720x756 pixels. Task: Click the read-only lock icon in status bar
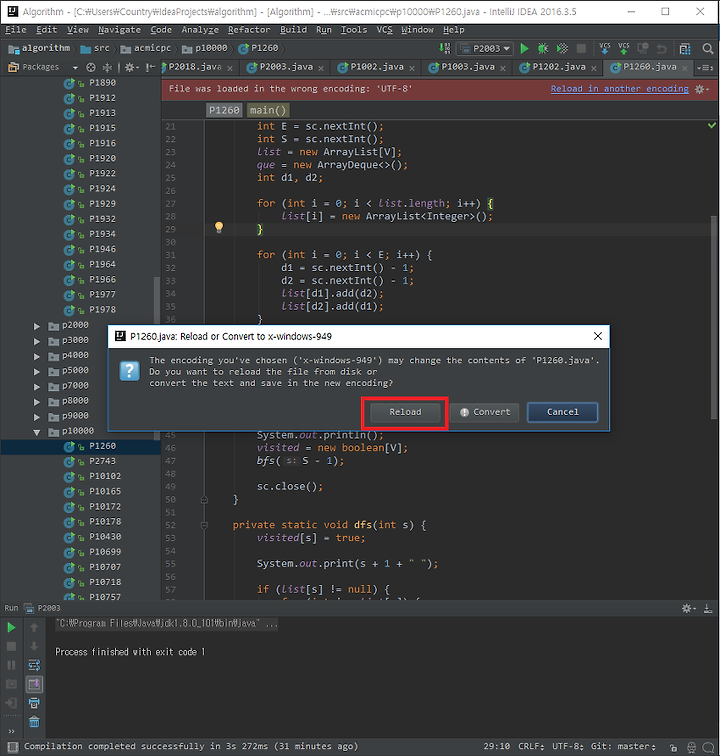[673, 747]
